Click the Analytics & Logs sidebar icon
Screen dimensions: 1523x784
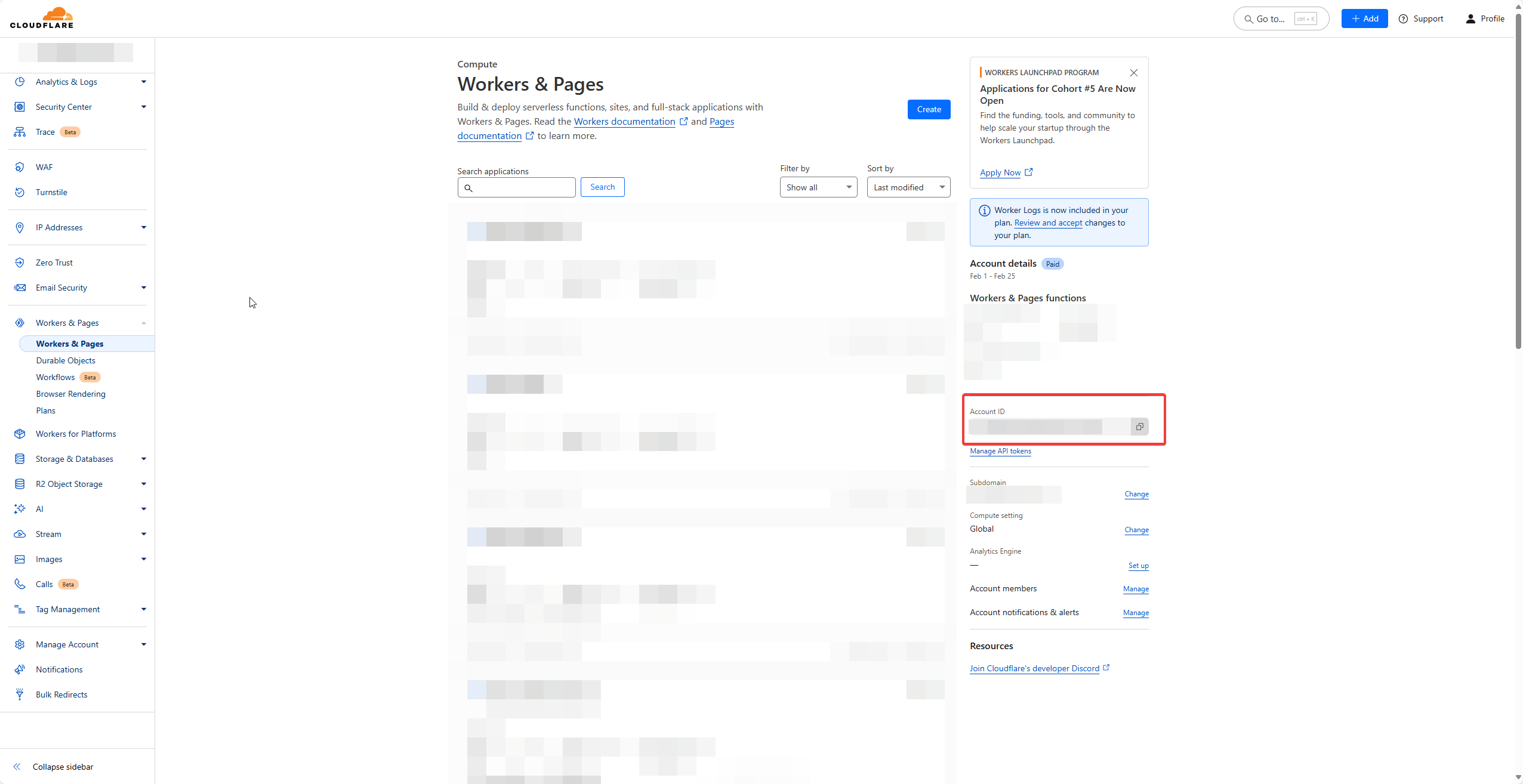pyautogui.click(x=20, y=82)
